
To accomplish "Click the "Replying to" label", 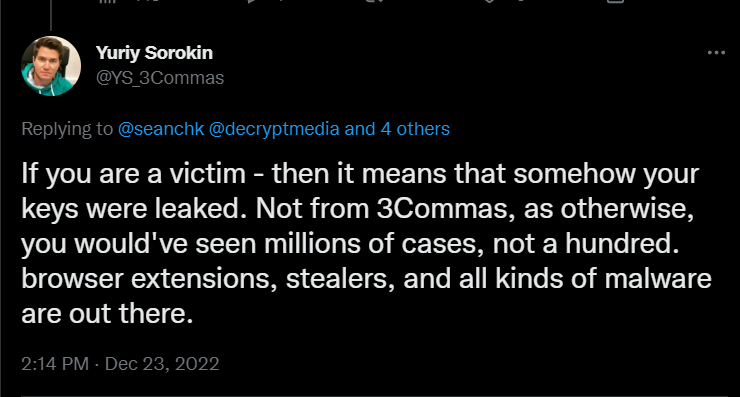I will (67, 129).
